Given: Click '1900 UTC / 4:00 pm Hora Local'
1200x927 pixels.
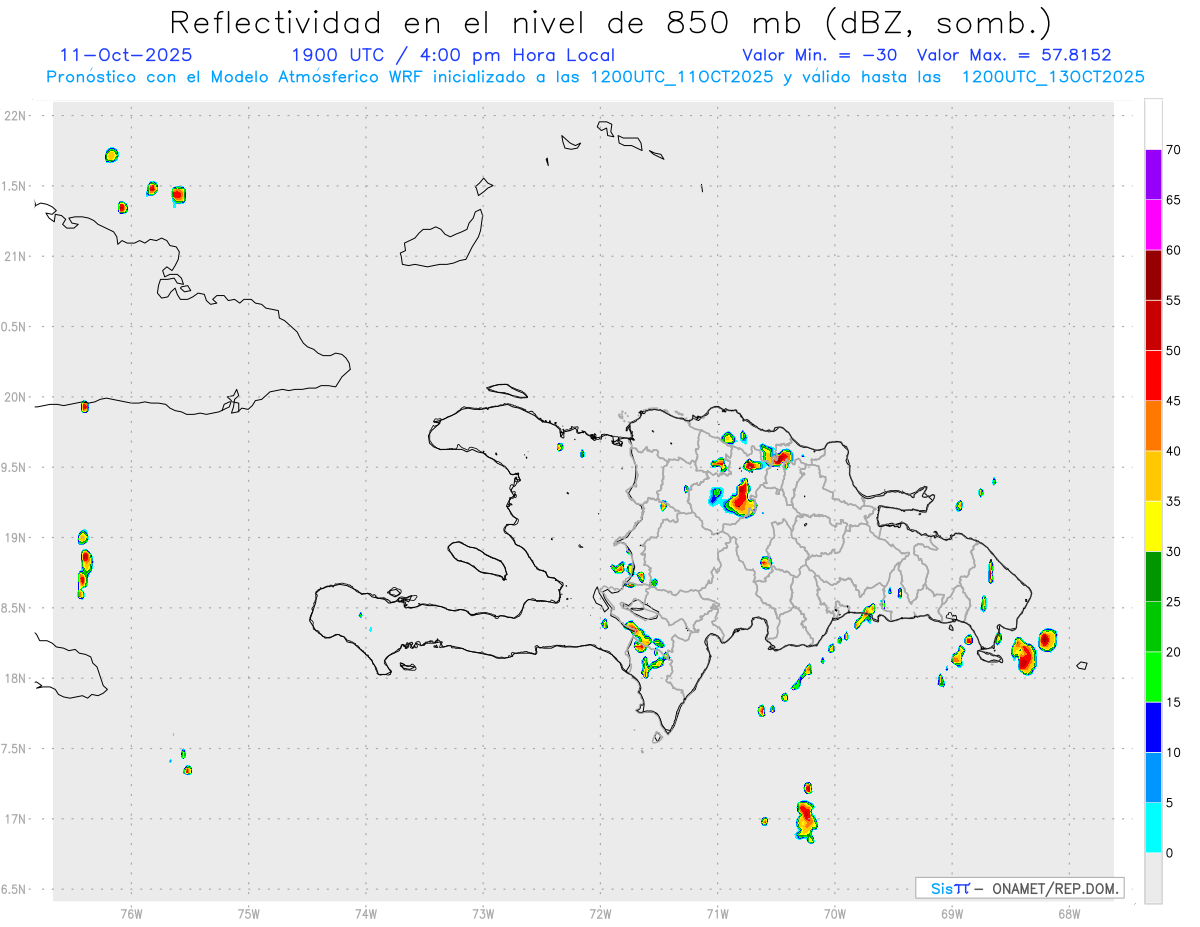Looking at the screenshot, I should [x=453, y=55].
